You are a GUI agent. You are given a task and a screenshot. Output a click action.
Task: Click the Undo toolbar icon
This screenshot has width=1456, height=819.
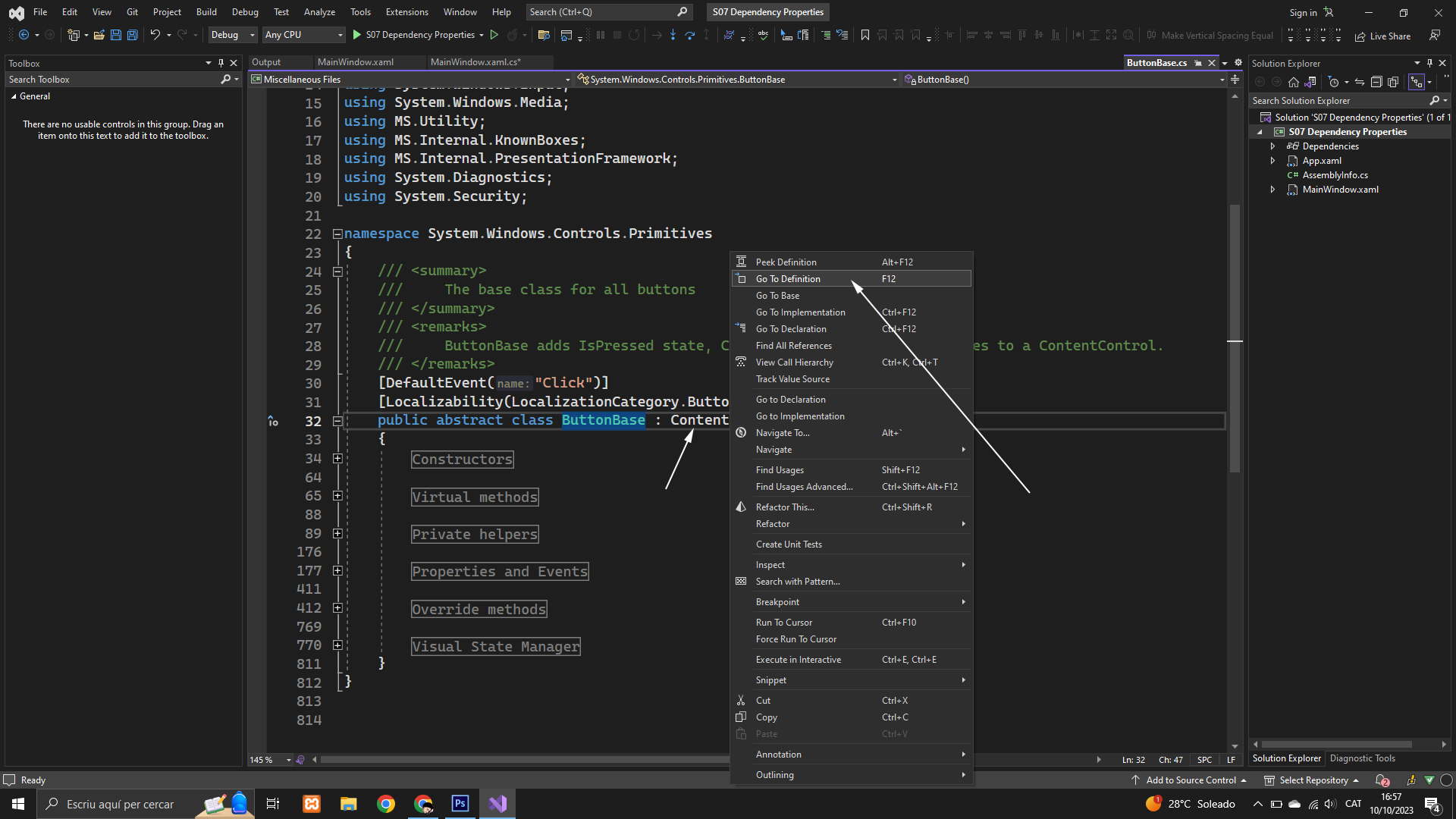pos(155,35)
